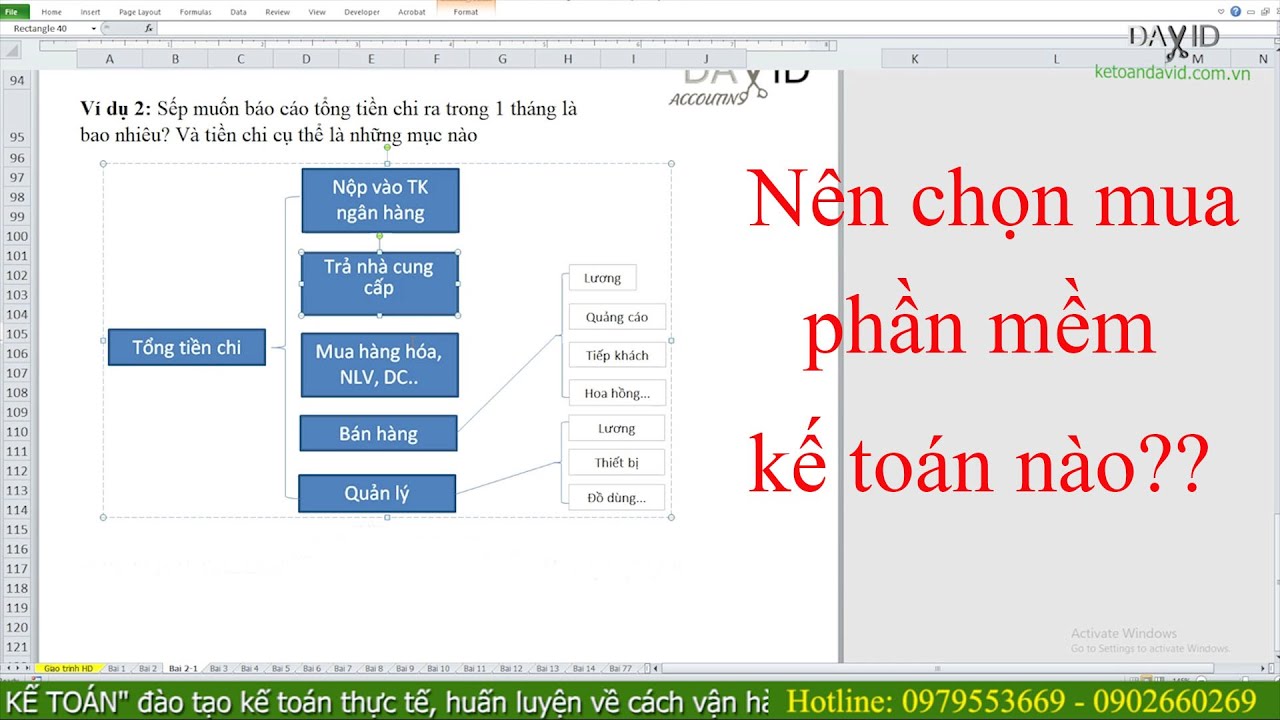
Task: Switch to sheet tab Bai 14
Action: [584, 668]
